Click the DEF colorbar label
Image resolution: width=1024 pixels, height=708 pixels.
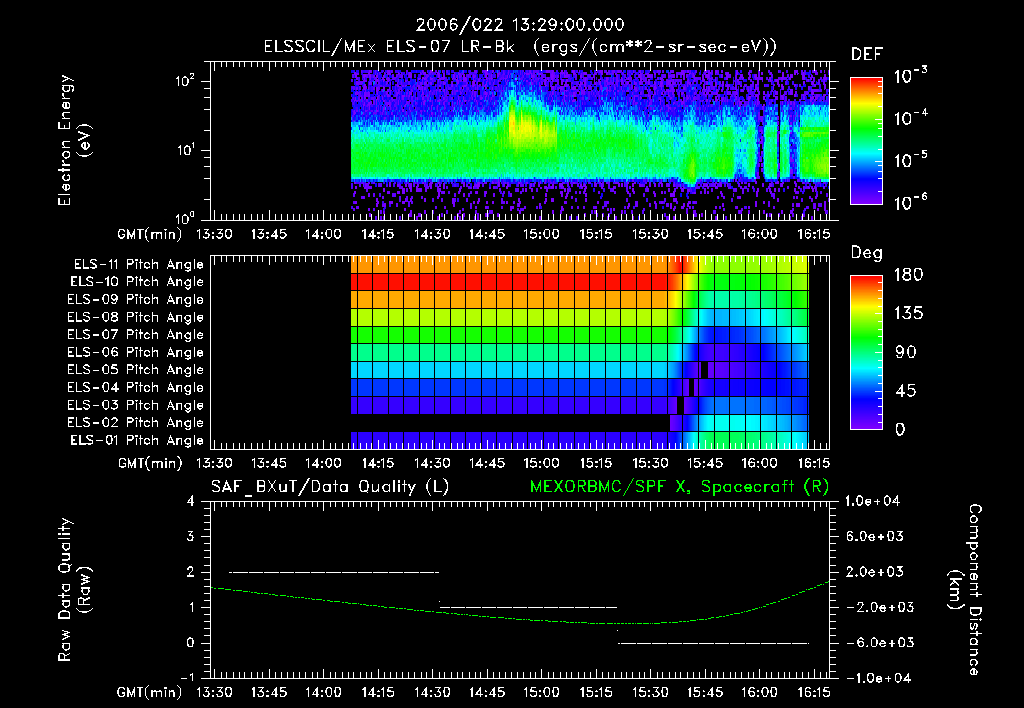(x=867, y=54)
